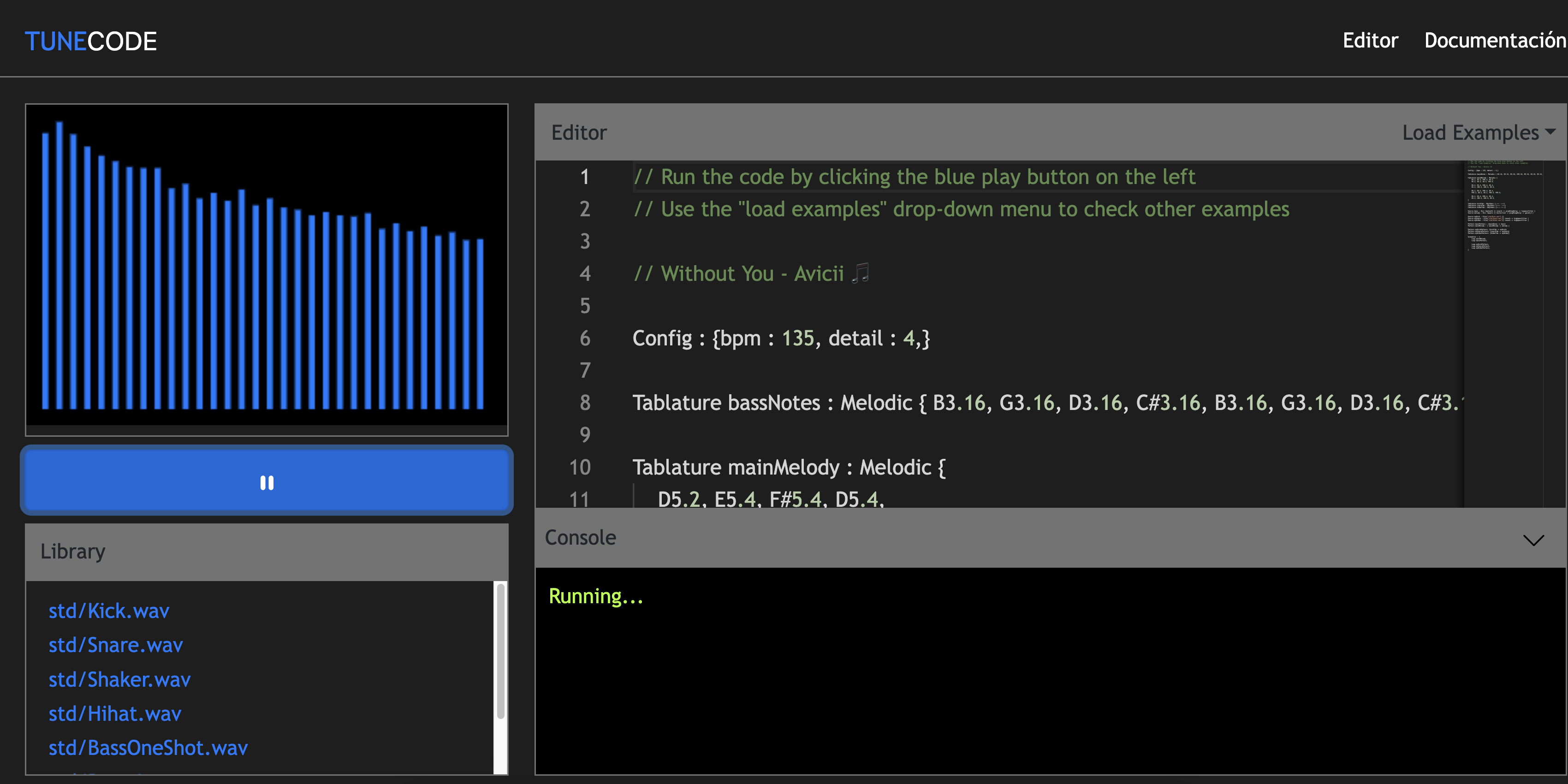Click line number 8 in gutter
The width and height of the screenshot is (1568, 784).
pyautogui.click(x=584, y=403)
